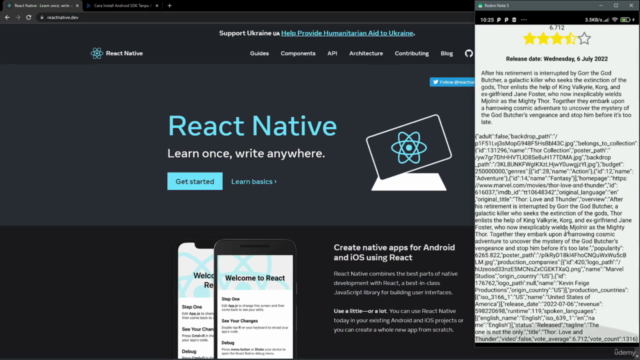Click the three-dots overflow icon in phone status bar
The image size is (640, 360).
[x=524, y=20]
